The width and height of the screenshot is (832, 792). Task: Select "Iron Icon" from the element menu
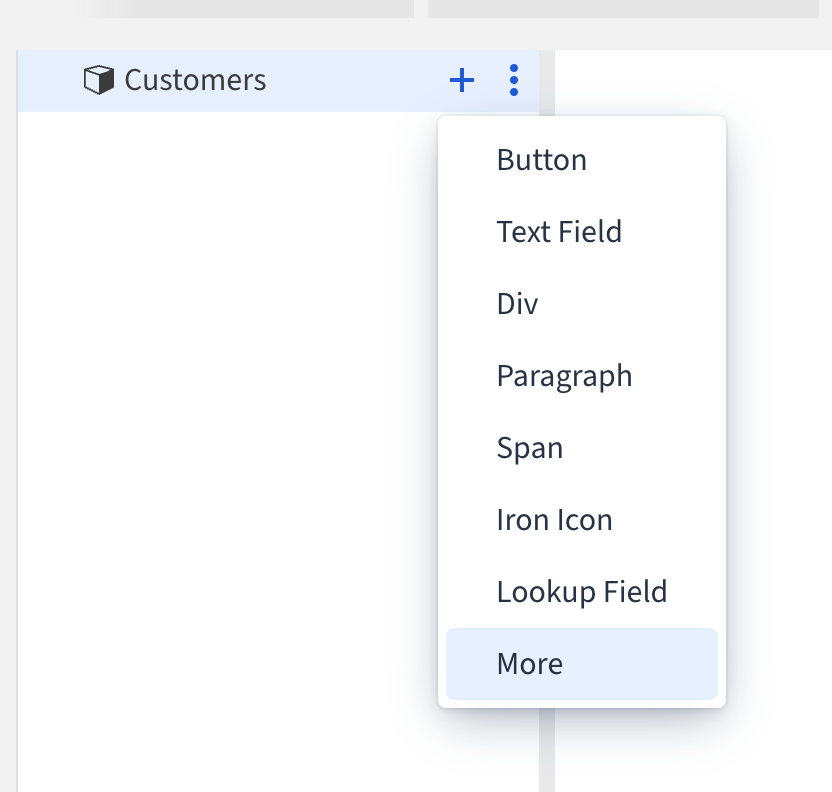click(555, 519)
